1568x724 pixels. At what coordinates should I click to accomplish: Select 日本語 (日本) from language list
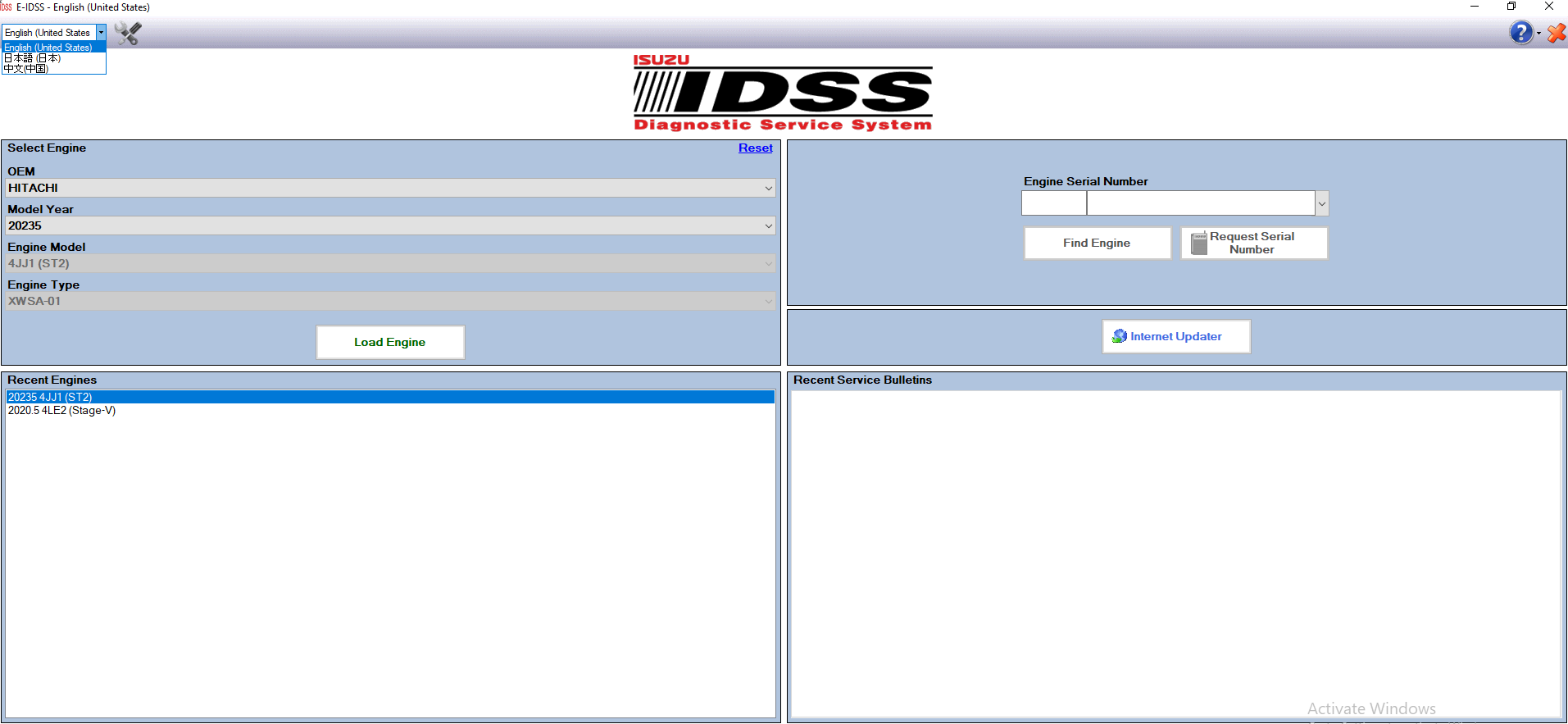[33, 58]
